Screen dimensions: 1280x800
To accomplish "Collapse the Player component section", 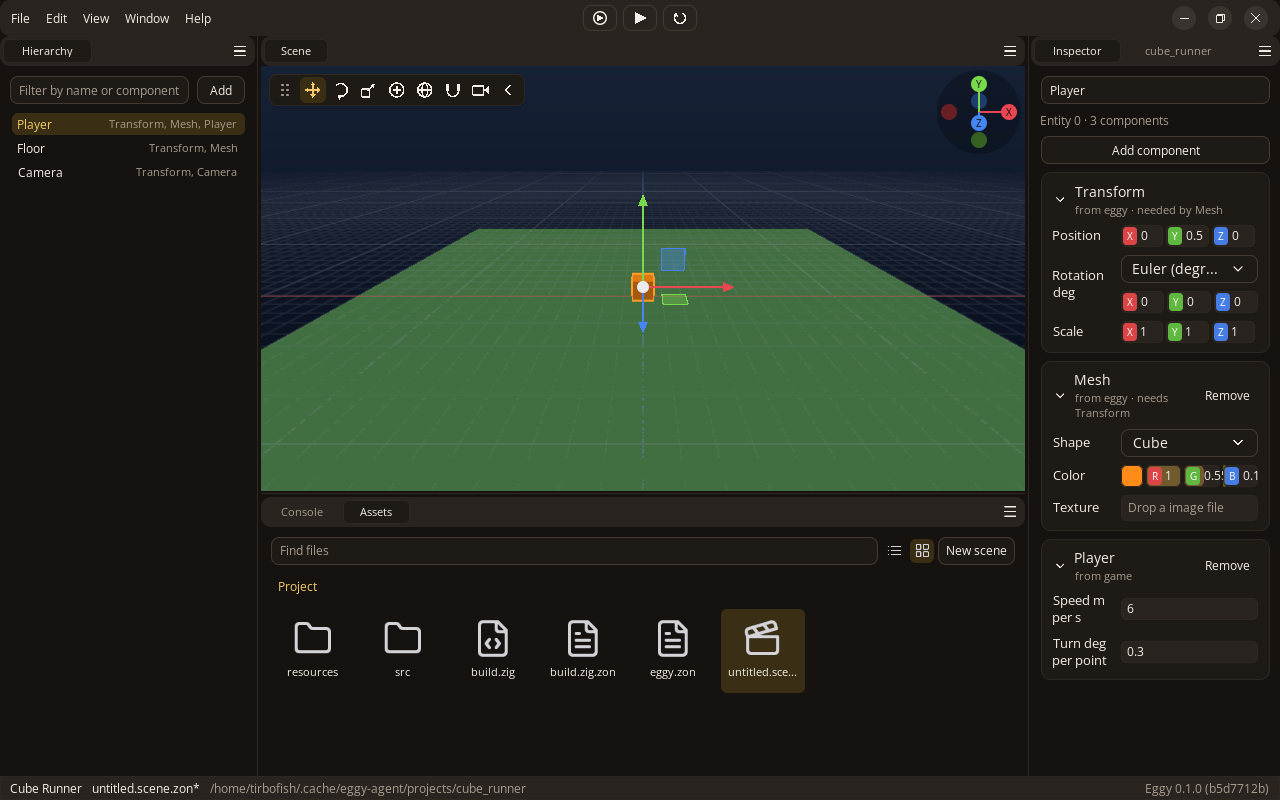I will coord(1060,566).
